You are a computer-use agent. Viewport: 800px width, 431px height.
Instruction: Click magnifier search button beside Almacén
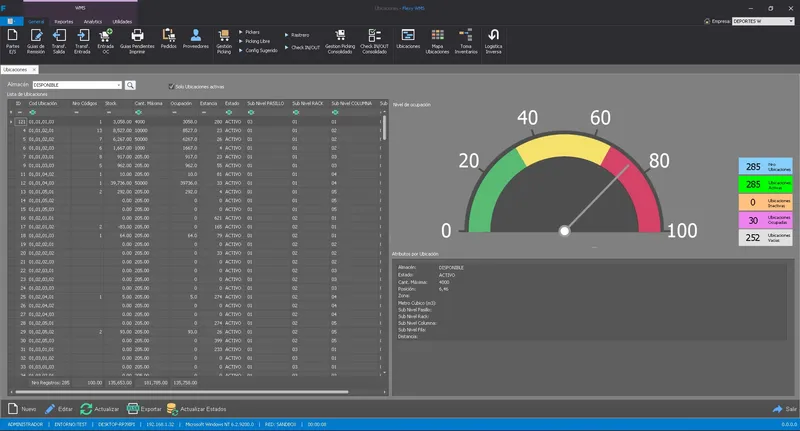[x=130, y=85]
